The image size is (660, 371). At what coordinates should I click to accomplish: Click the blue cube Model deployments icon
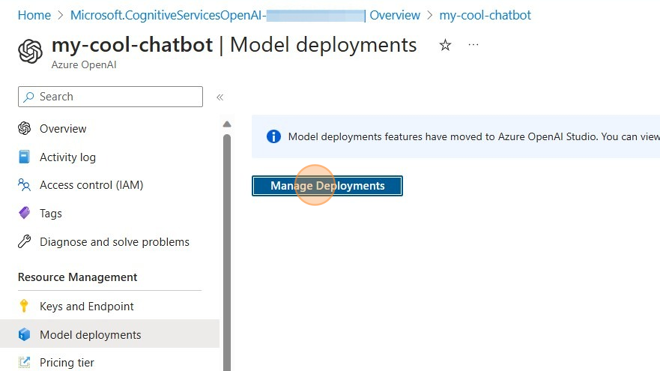24,334
